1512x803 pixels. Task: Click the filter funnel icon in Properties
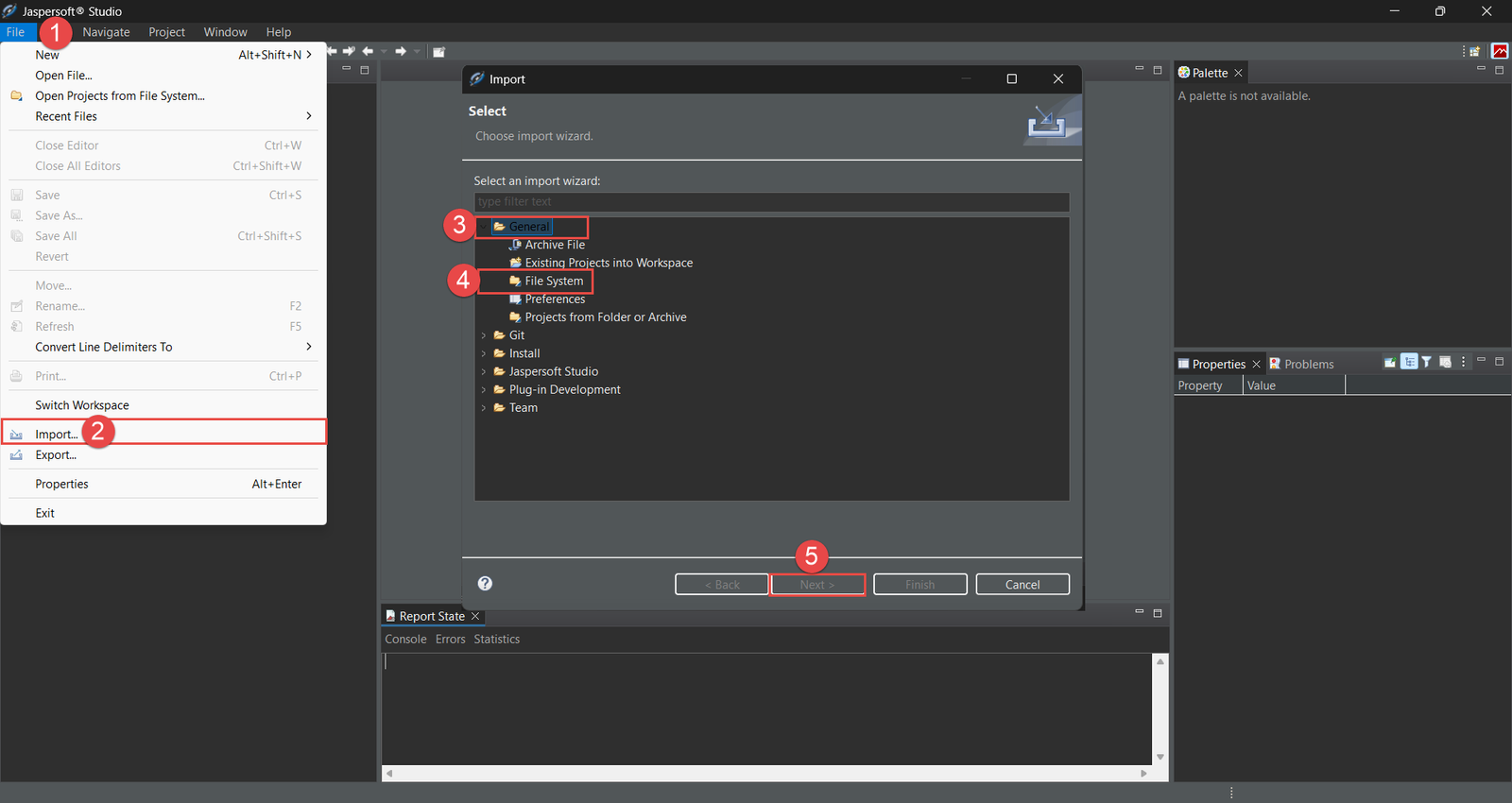[1427, 363]
